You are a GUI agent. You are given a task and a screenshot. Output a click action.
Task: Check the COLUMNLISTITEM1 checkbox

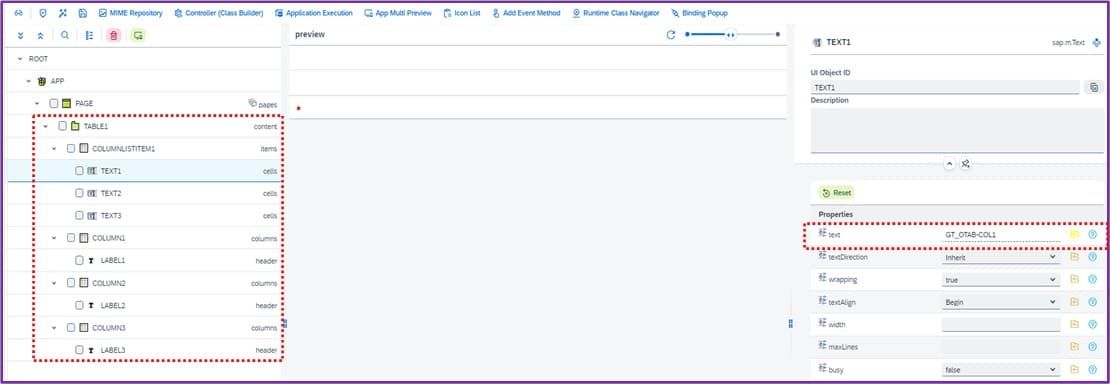[71, 149]
